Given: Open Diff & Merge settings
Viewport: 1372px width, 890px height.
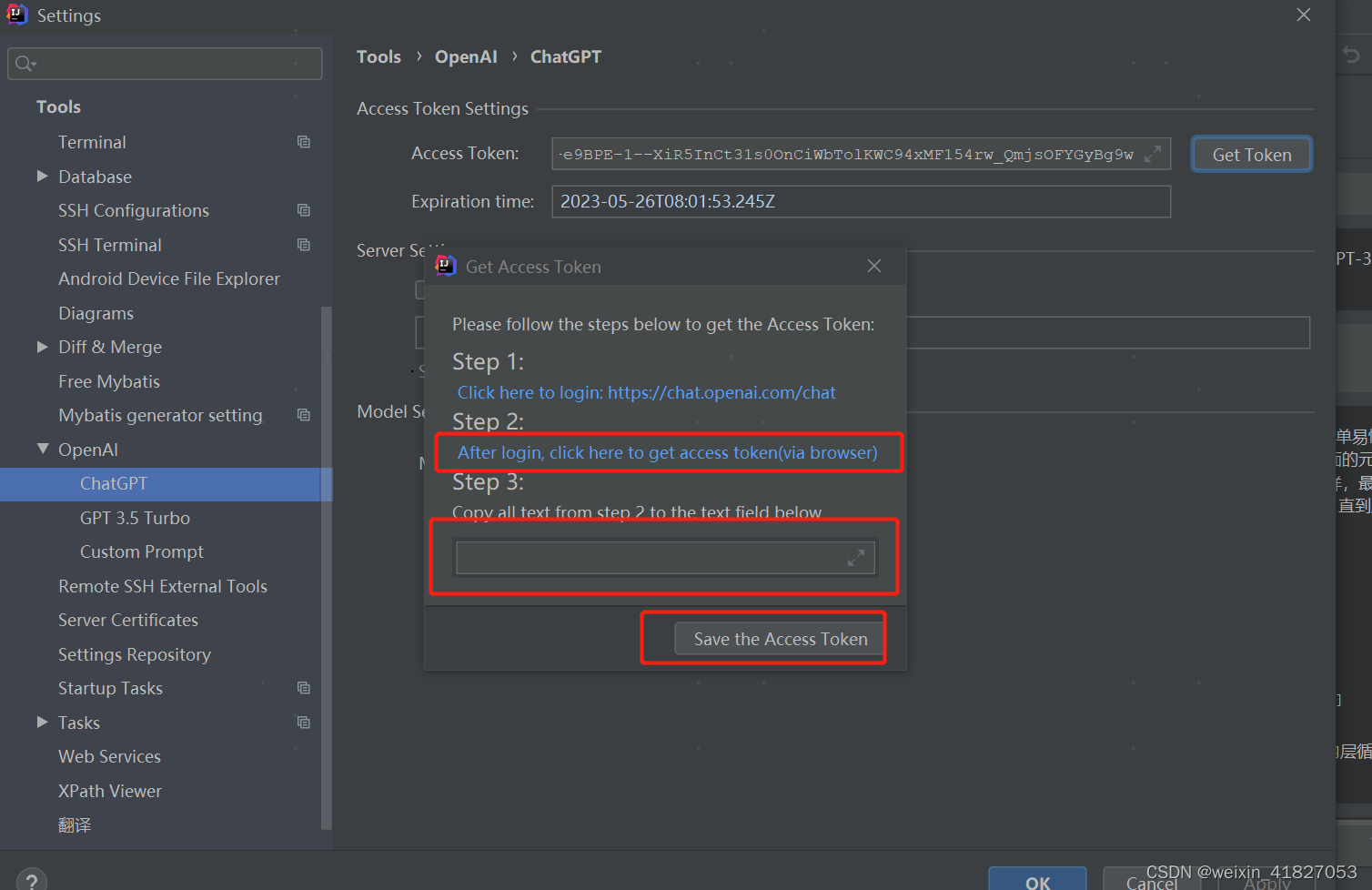Looking at the screenshot, I should (110, 347).
